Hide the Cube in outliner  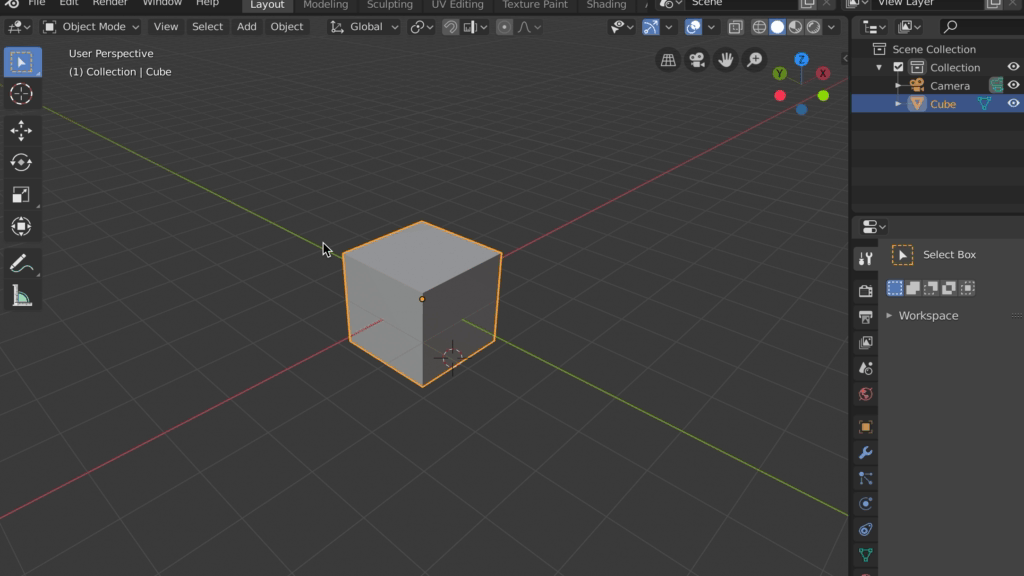point(1013,104)
